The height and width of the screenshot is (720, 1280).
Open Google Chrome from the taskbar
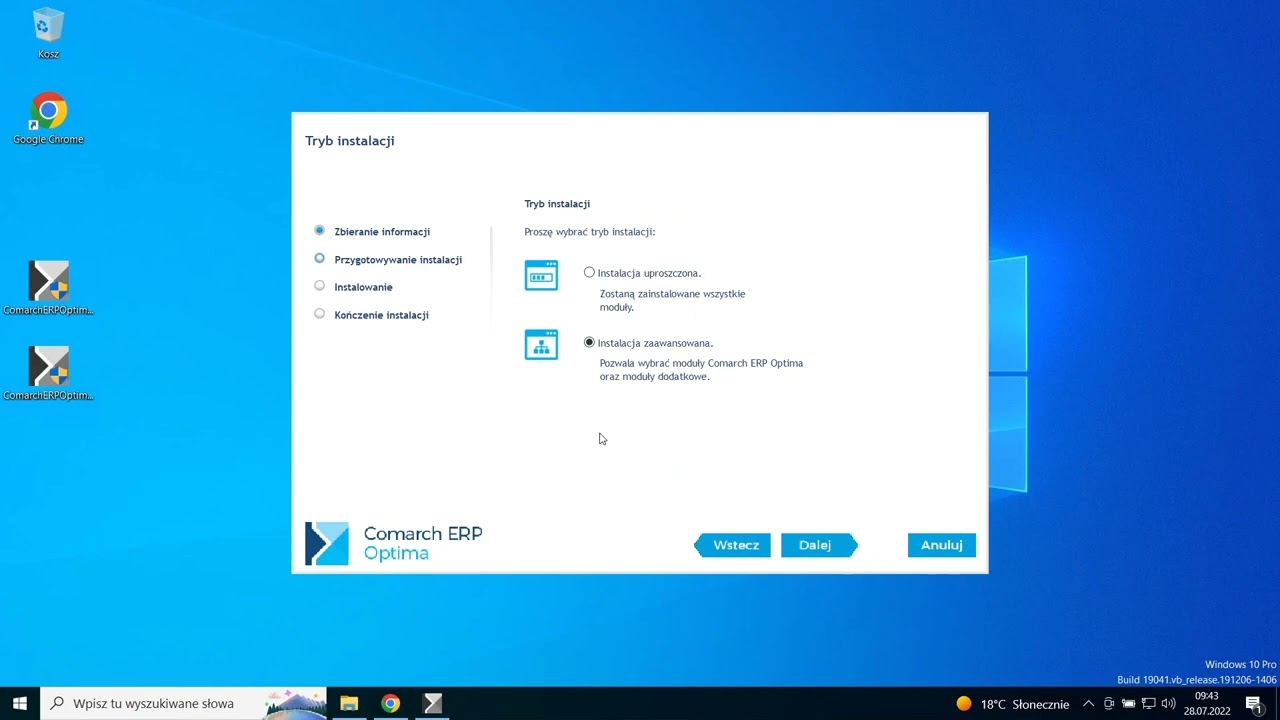pos(391,703)
